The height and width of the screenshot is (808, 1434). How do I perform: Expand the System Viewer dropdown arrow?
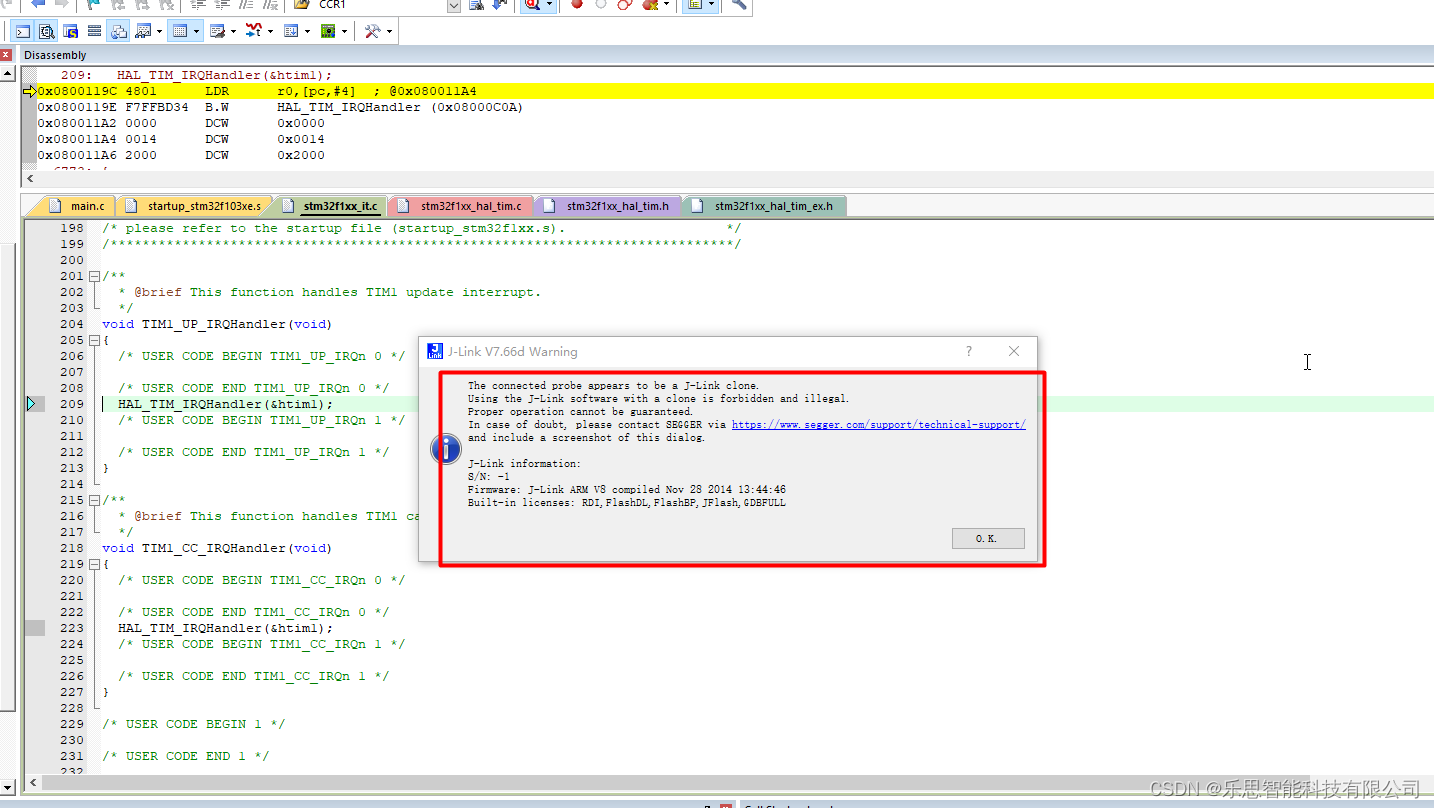[344, 32]
